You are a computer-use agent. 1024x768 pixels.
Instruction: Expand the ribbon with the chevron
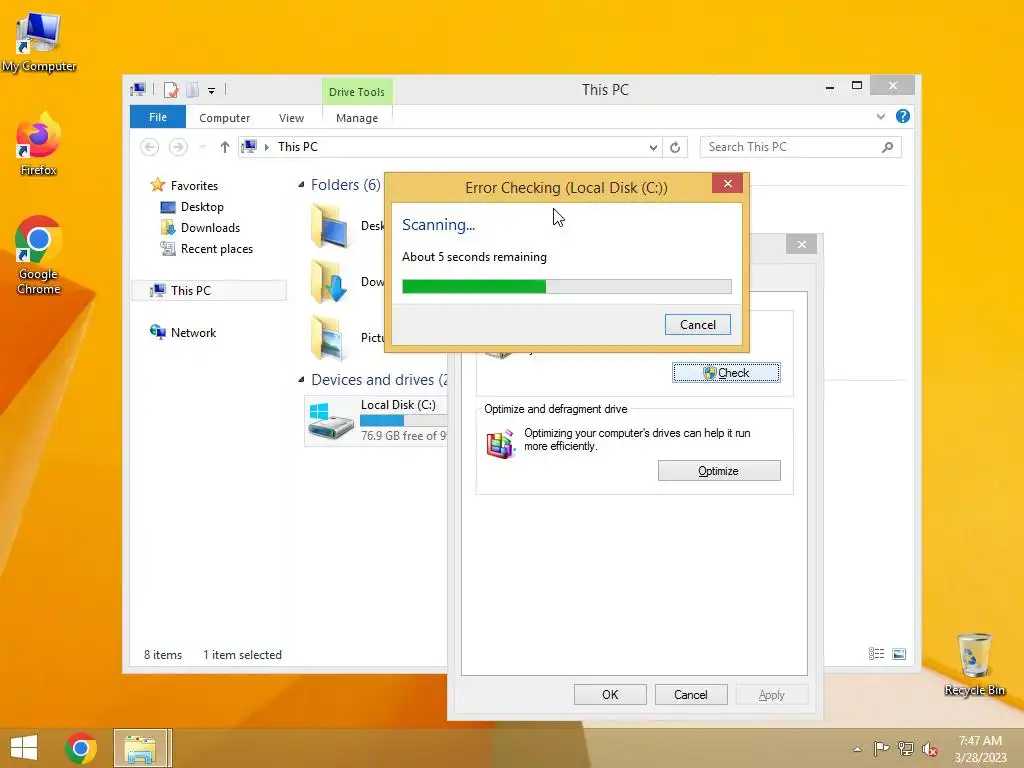[880, 117]
